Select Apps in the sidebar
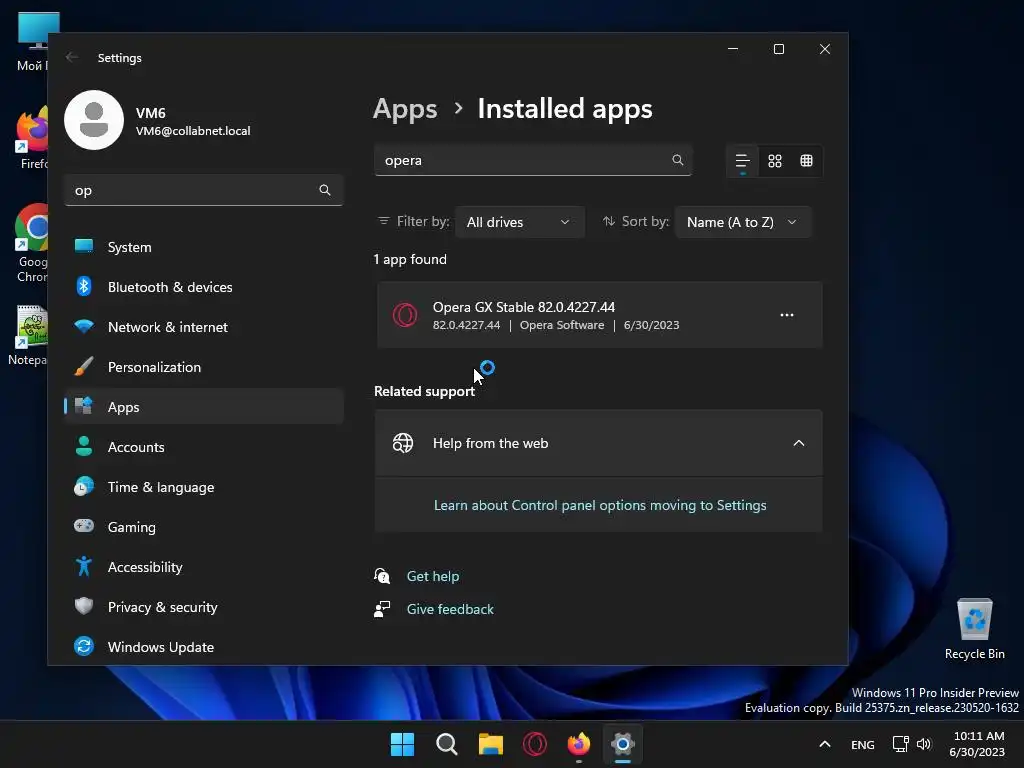This screenshot has height=768, width=1024. pos(204,406)
